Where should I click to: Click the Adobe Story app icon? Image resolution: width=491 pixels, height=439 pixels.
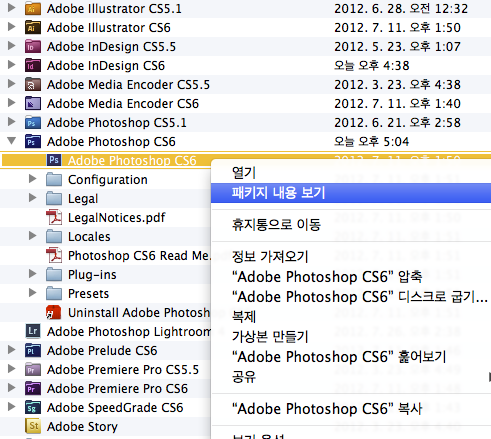33,426
